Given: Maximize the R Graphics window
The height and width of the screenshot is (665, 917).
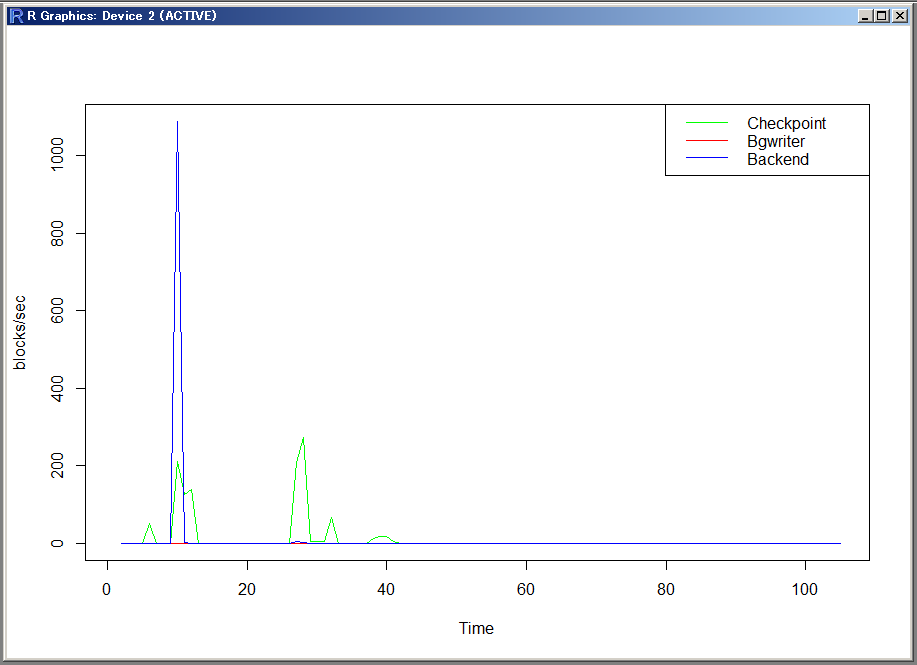Looking at the screenshot, I should [882, 16].
